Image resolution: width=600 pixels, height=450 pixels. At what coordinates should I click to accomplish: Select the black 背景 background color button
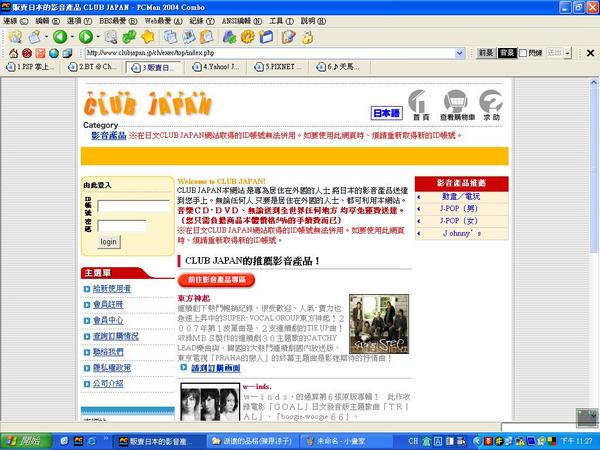click(507, 53)
